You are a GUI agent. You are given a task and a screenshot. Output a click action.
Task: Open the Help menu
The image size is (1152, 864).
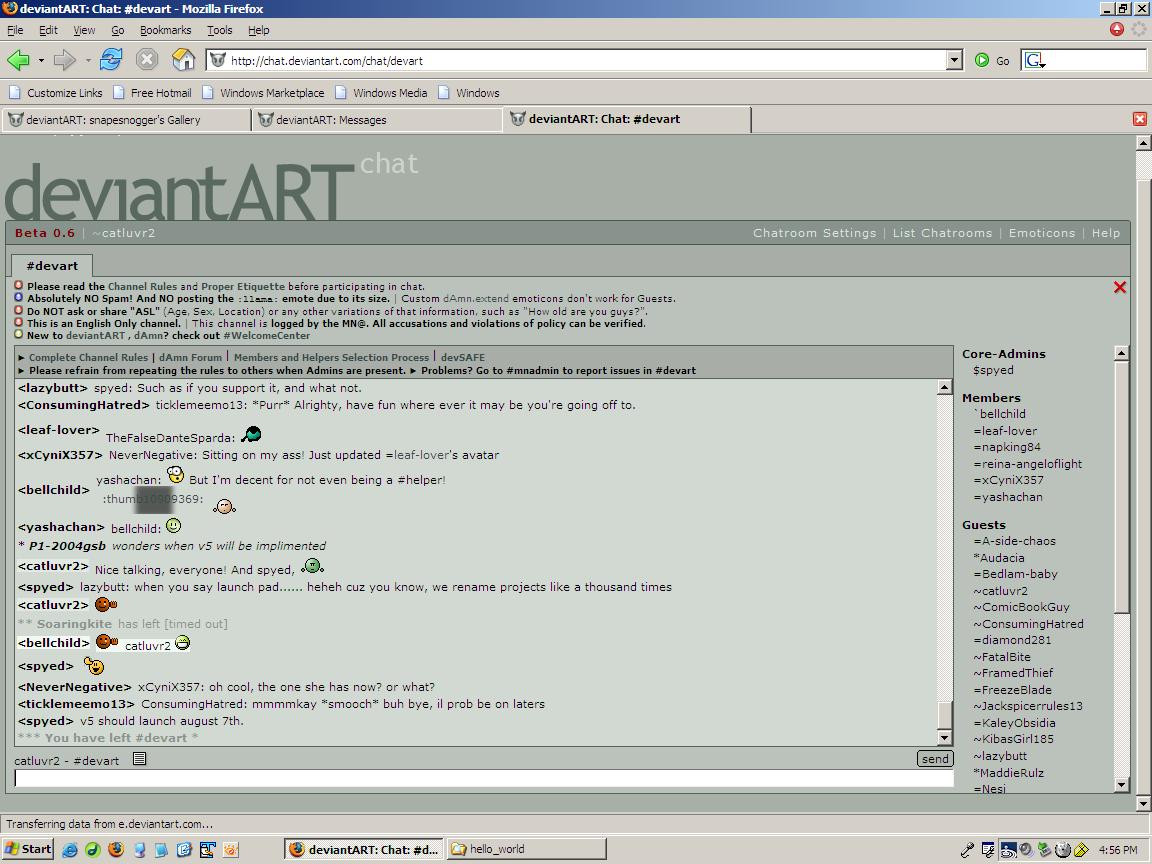point(259,30)
